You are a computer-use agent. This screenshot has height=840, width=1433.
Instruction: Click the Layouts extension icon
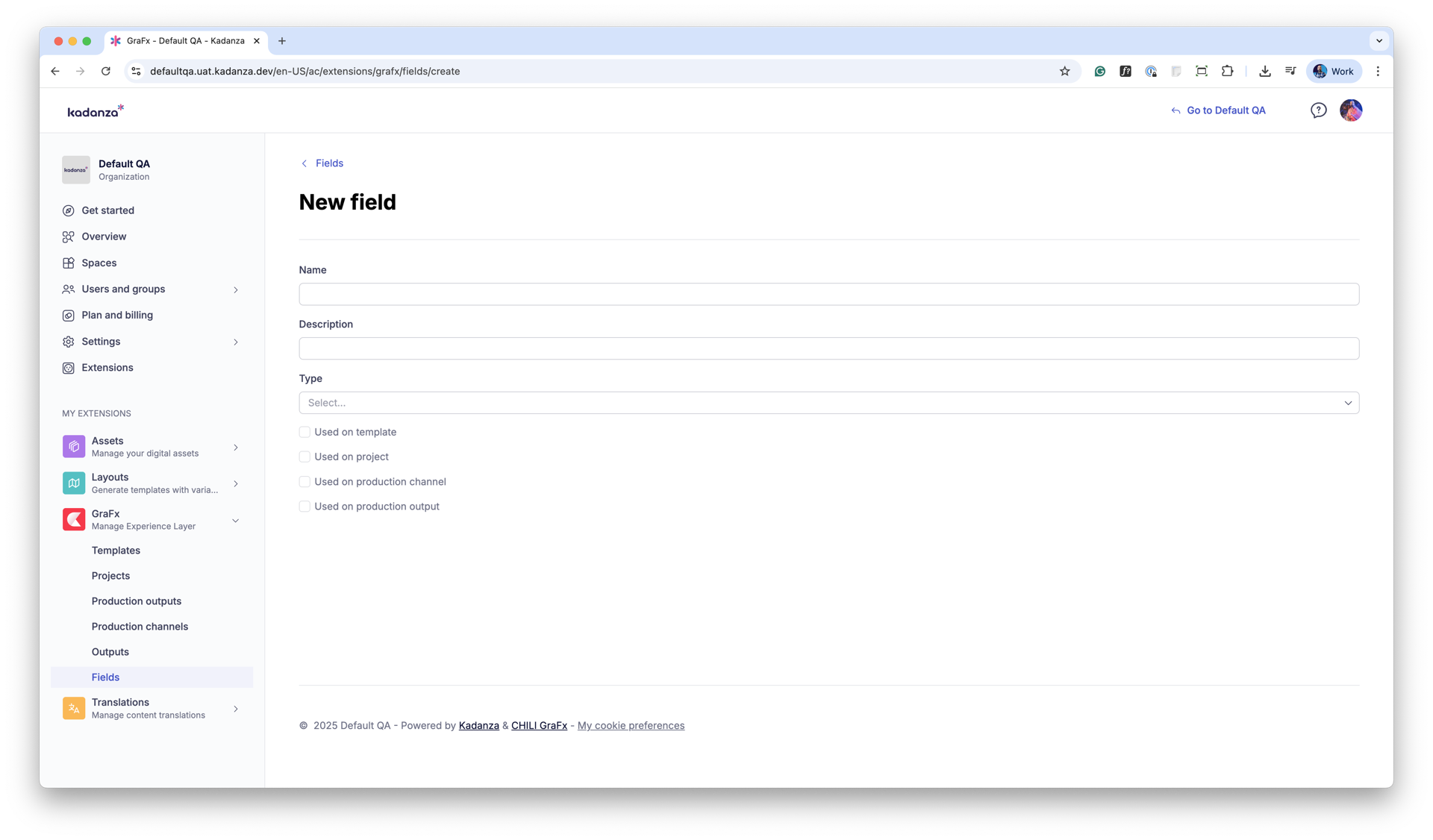pyautogui.click(x=73, y=483)
